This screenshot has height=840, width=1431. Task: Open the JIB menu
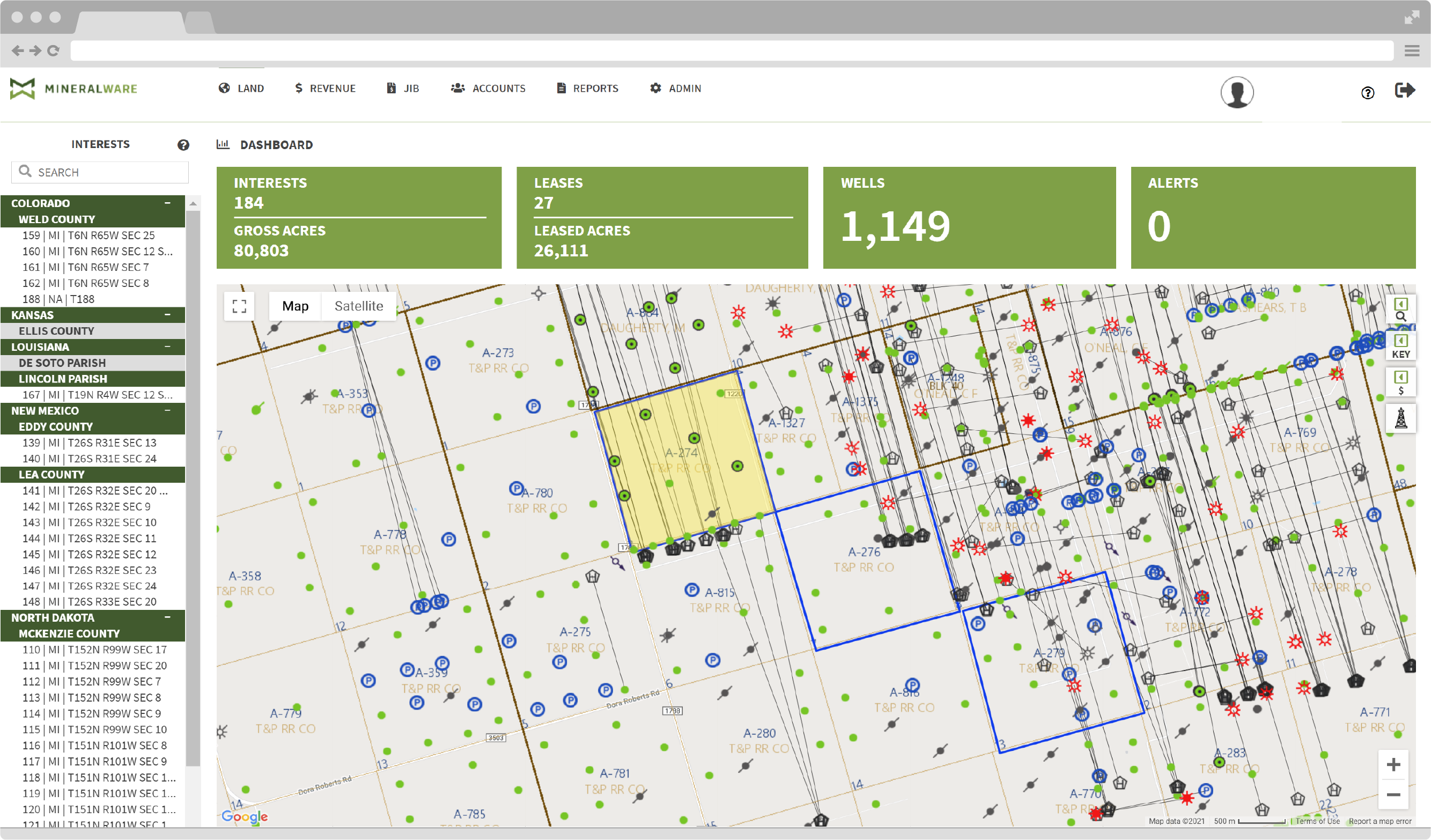click(403, 88)
